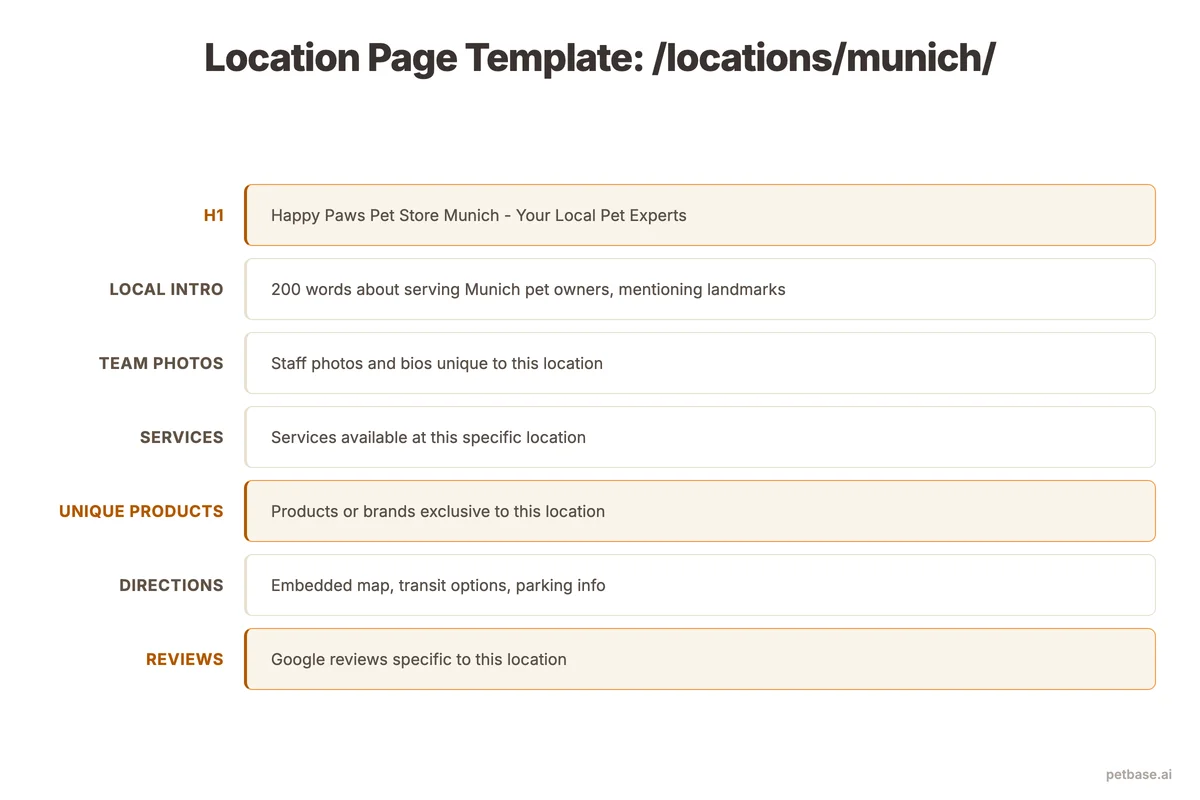The width and height of the screenshot is (1200, 800).
Task: Click the UNIQUE PRODUCTS label
Action: 141,511
